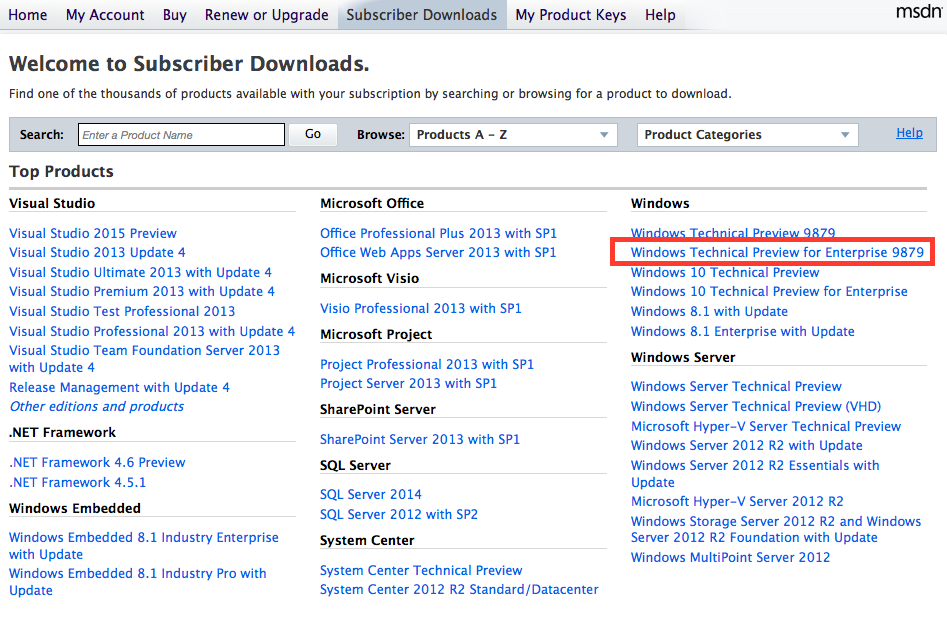The width and height of the screenshot is (947, 621).
Task: Open My Product Keys
Action: [571, 15]
